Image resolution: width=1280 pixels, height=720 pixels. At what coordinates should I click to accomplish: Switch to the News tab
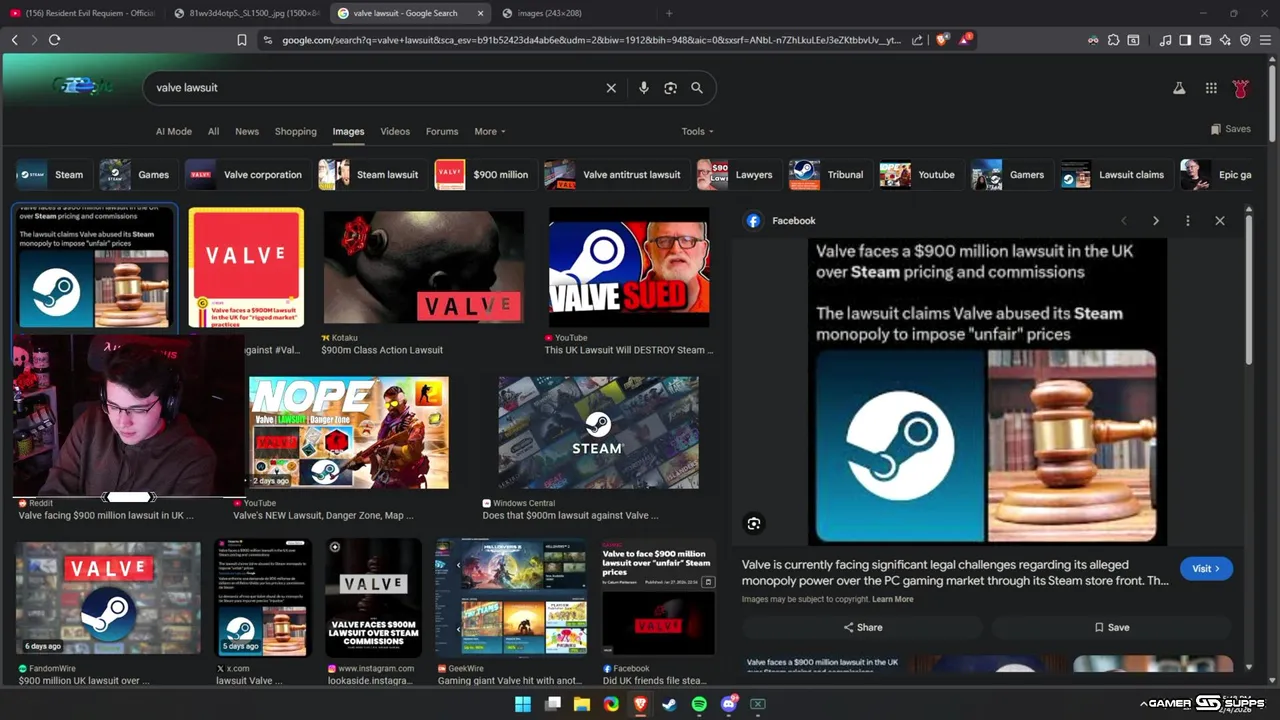point(247,131)
